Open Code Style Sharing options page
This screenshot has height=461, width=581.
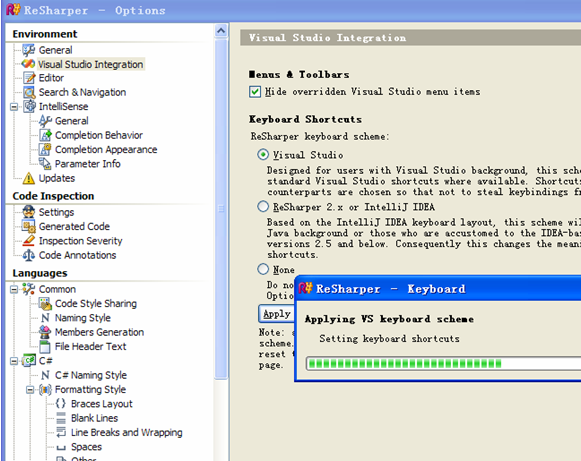click(96, 304)
